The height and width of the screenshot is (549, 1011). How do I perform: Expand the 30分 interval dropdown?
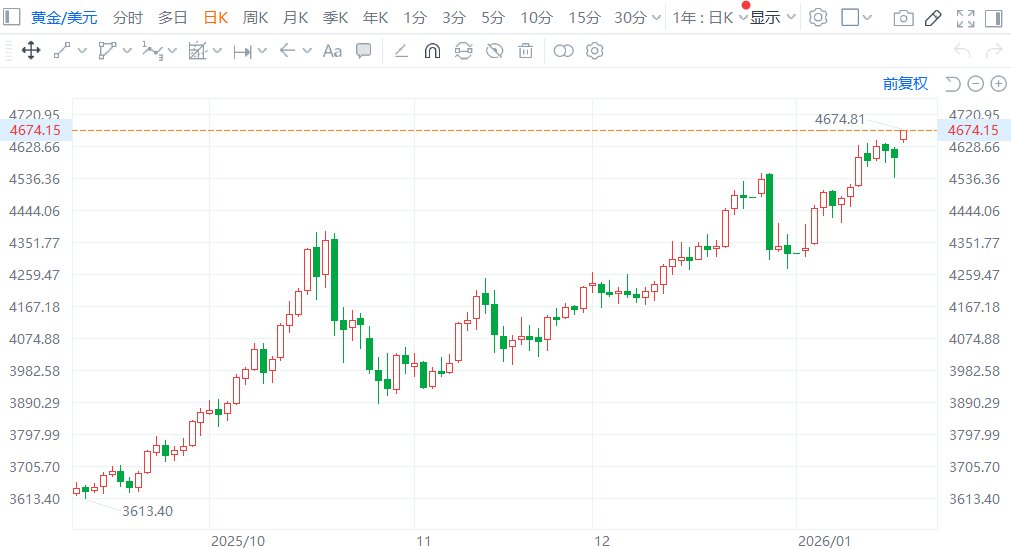[655, 18]
